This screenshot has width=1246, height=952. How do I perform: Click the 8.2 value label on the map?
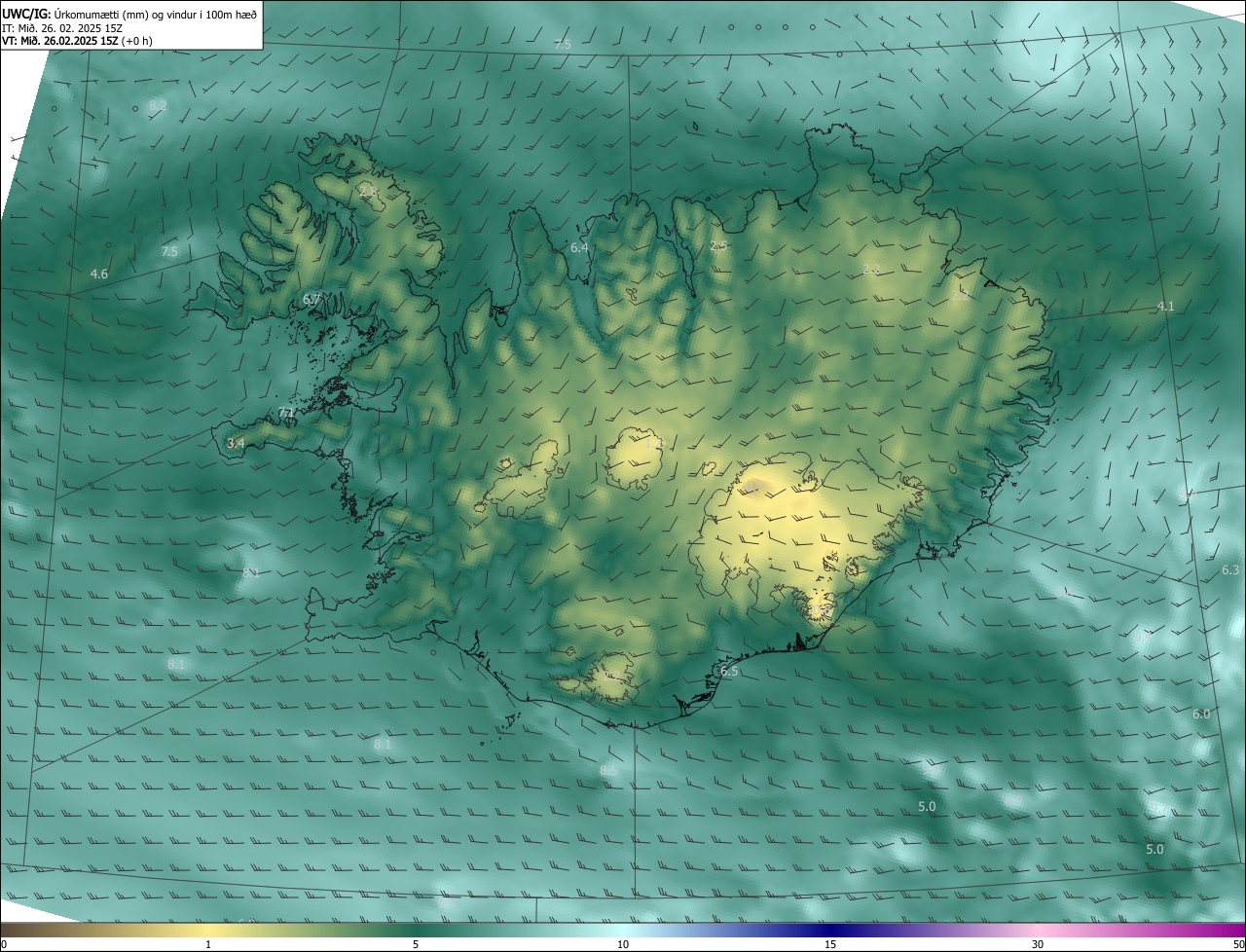[x=158, y=105]
